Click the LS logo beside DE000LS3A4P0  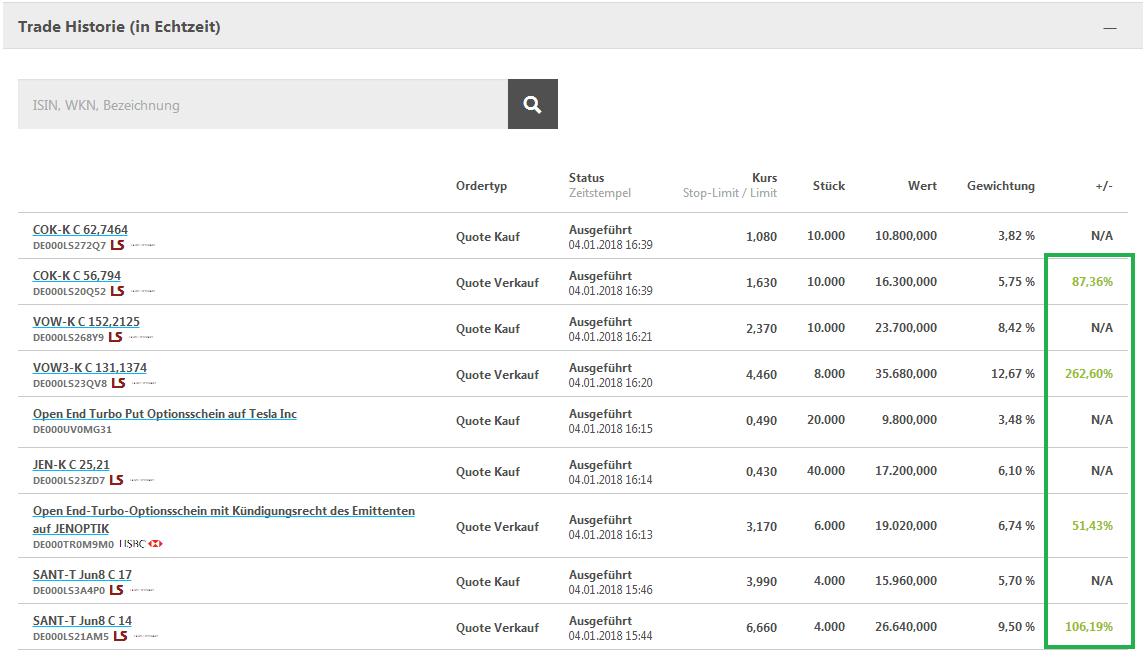click(x=116, y=590)
